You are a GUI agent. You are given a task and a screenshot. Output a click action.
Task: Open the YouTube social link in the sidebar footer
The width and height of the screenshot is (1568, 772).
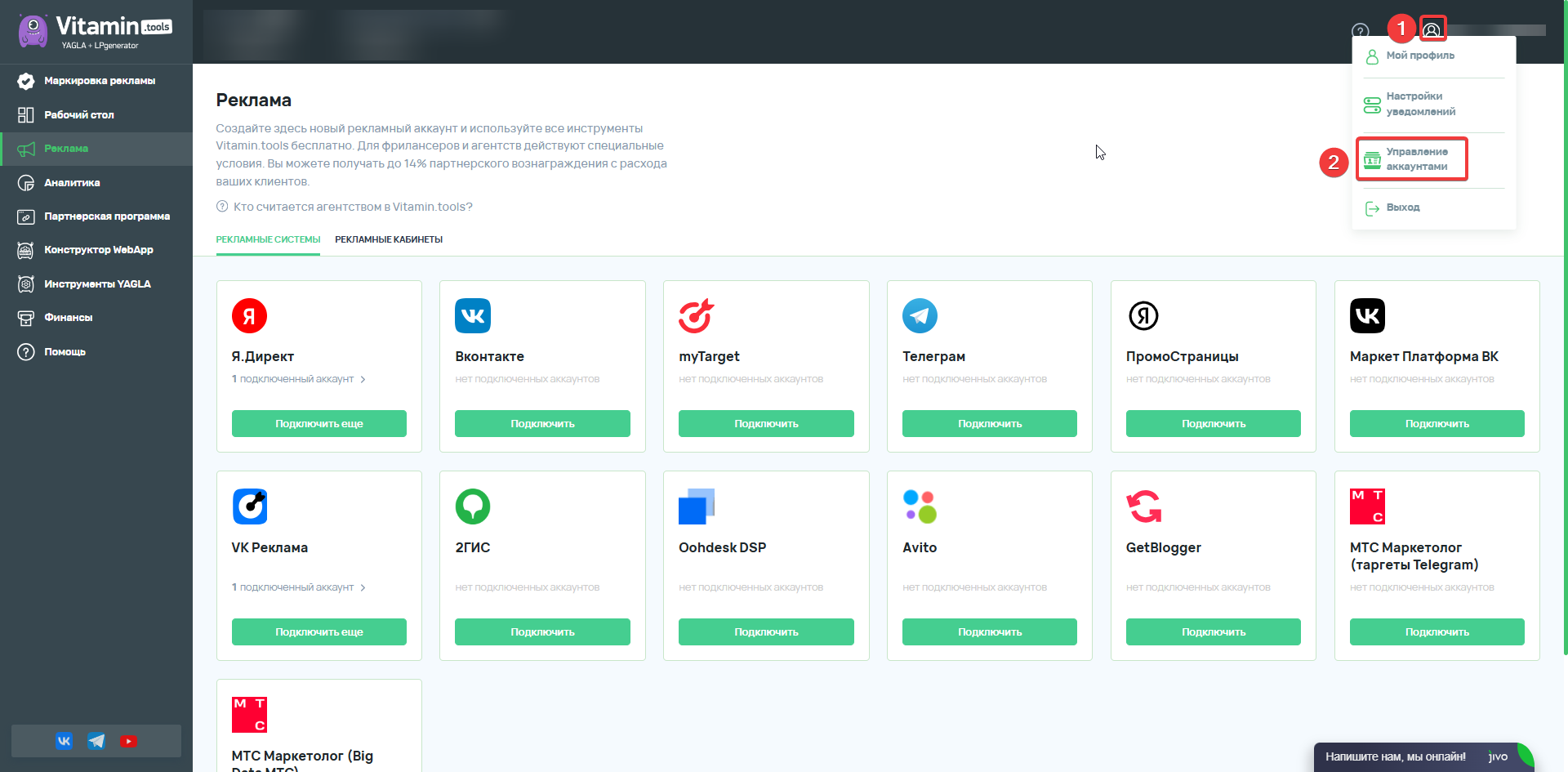tap(128, 741)
